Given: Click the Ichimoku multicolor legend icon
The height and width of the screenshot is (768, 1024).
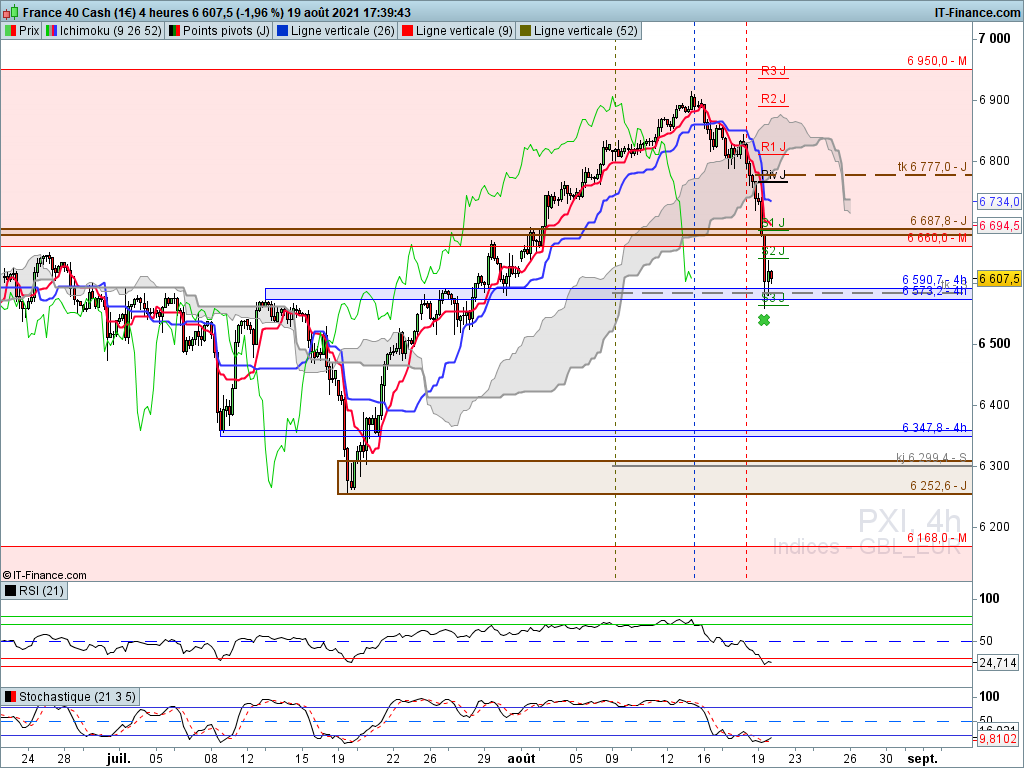Looking at the screenshot, I should pyautogui.click(x=51, y=31).
